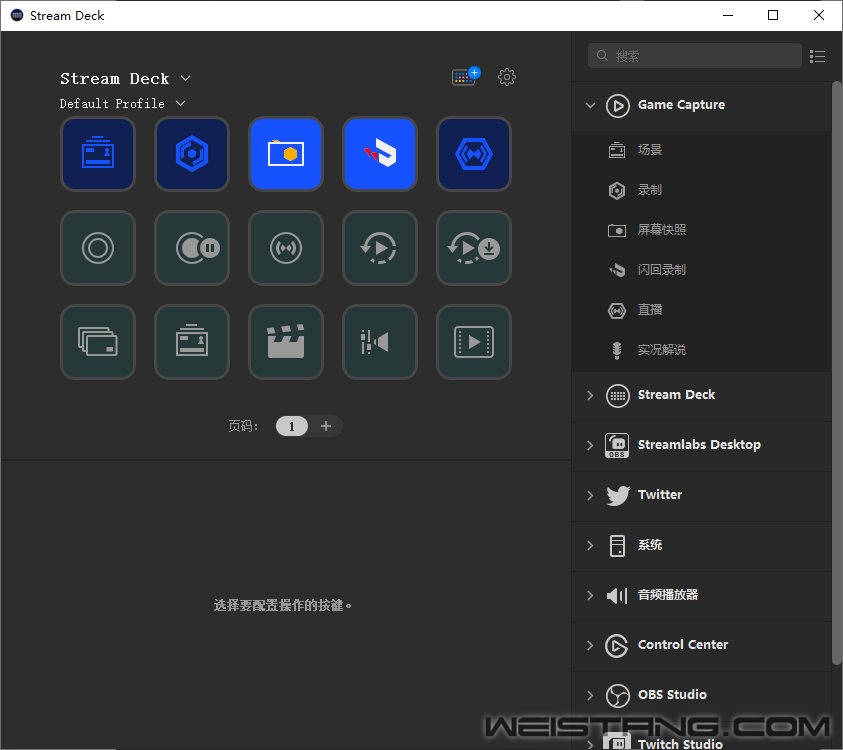The height and width of the screenshot is (750, 843).
Task: Select the video play frame key
Action: pyautogui.click(x=474, y=342)
